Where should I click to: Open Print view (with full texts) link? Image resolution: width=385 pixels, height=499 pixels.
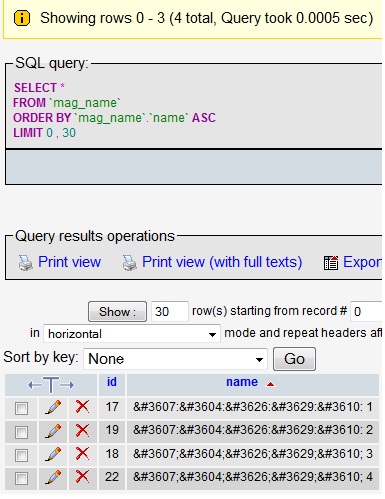222,262
